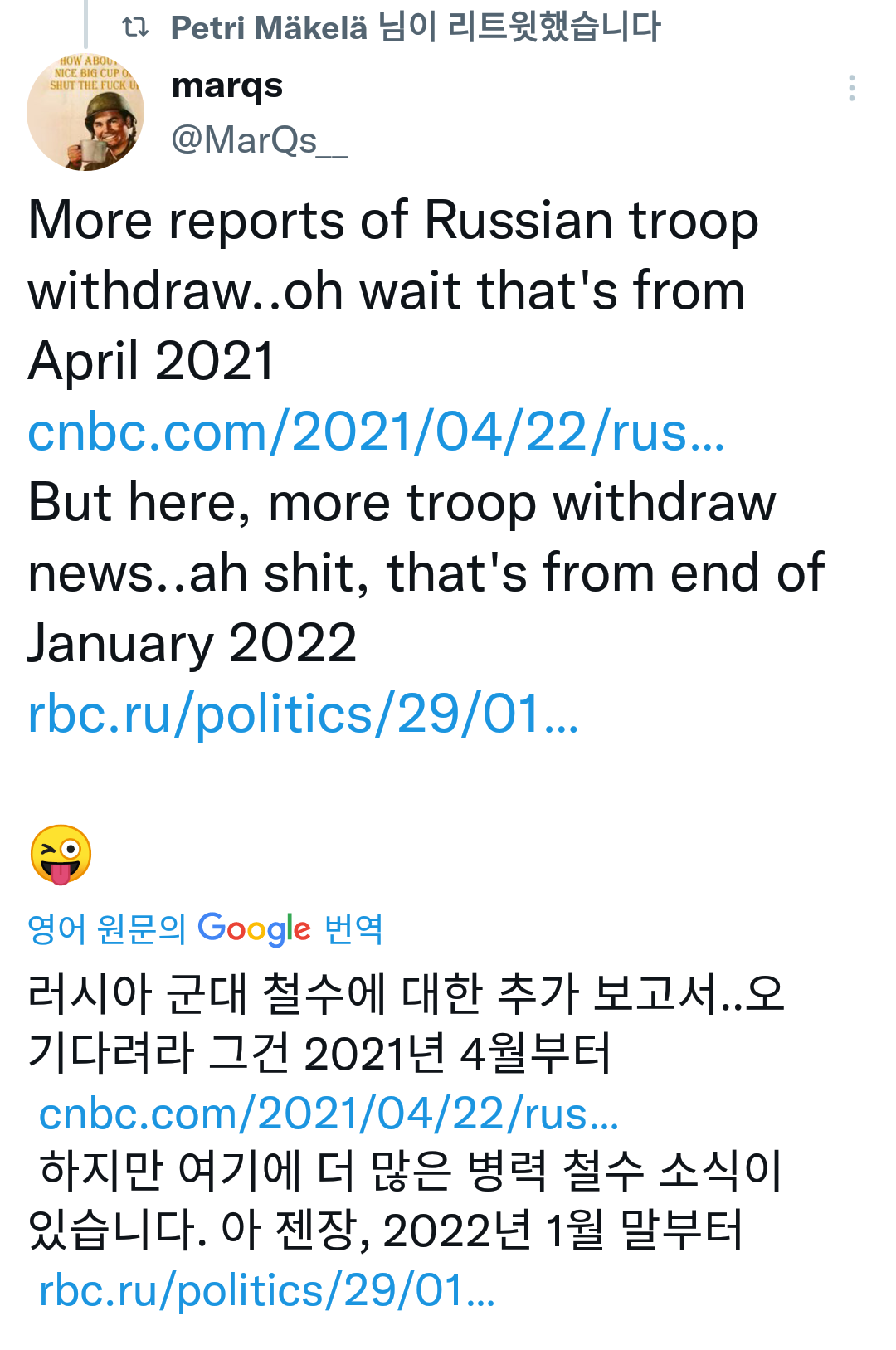Tap the '번역' word after Google

(x=353, y=929)
